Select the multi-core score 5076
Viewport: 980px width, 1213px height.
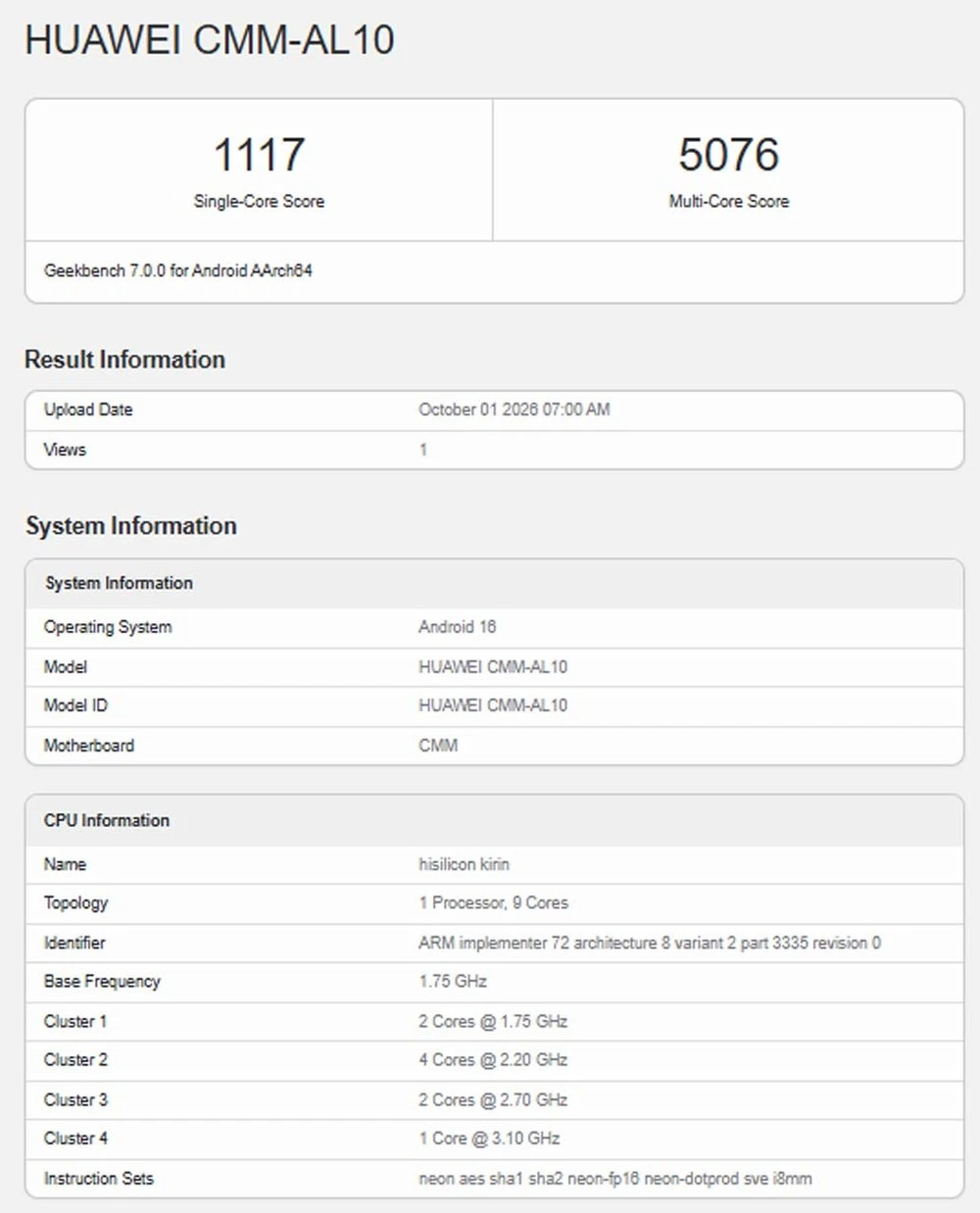pyautogui.click(x=728, y=155)
